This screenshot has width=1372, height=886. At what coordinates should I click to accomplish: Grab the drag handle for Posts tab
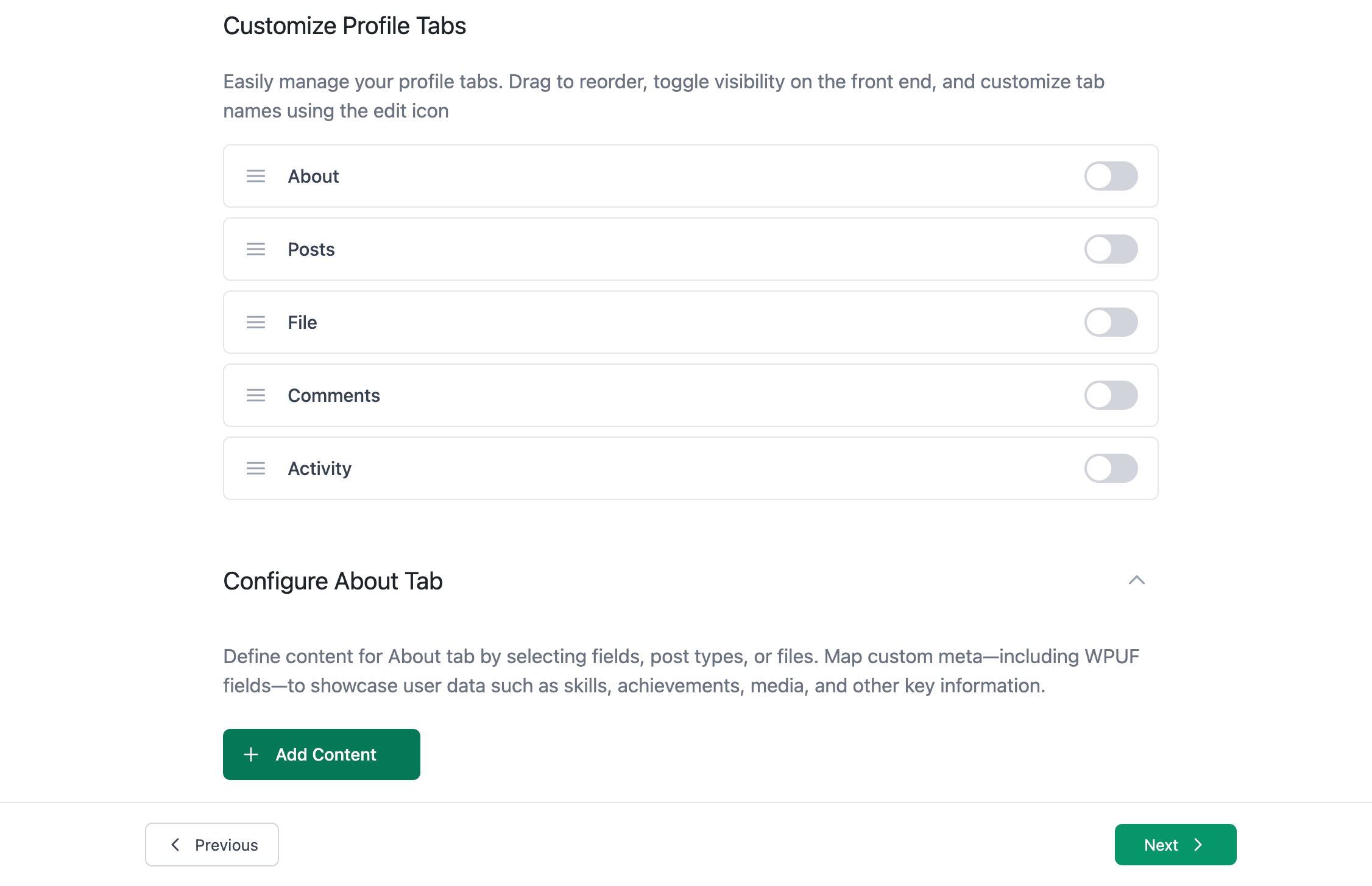point(256,249)
